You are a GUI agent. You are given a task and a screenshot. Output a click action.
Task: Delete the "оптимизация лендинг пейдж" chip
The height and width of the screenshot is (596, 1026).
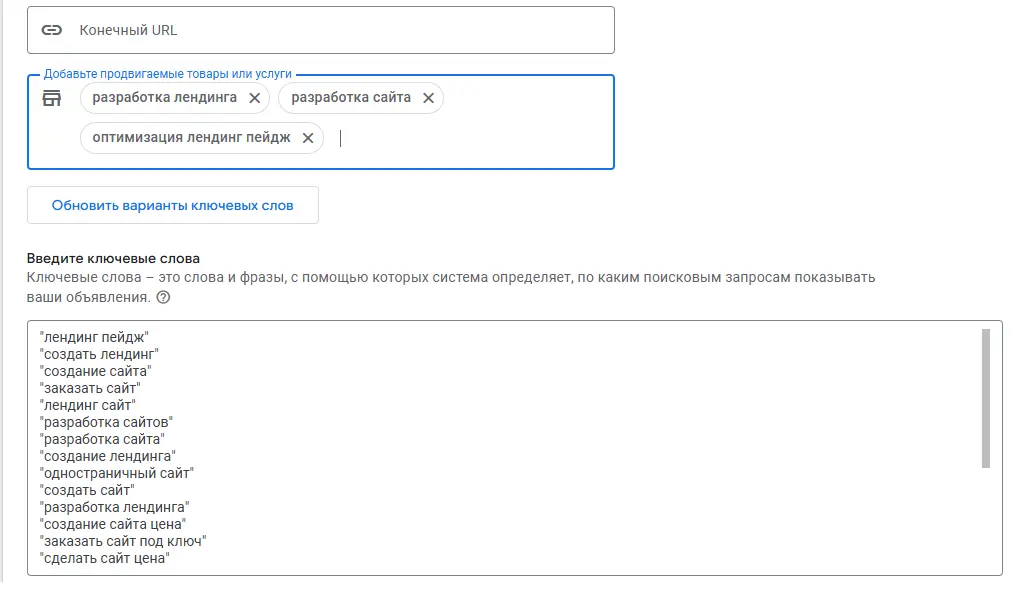click(308, 138)
